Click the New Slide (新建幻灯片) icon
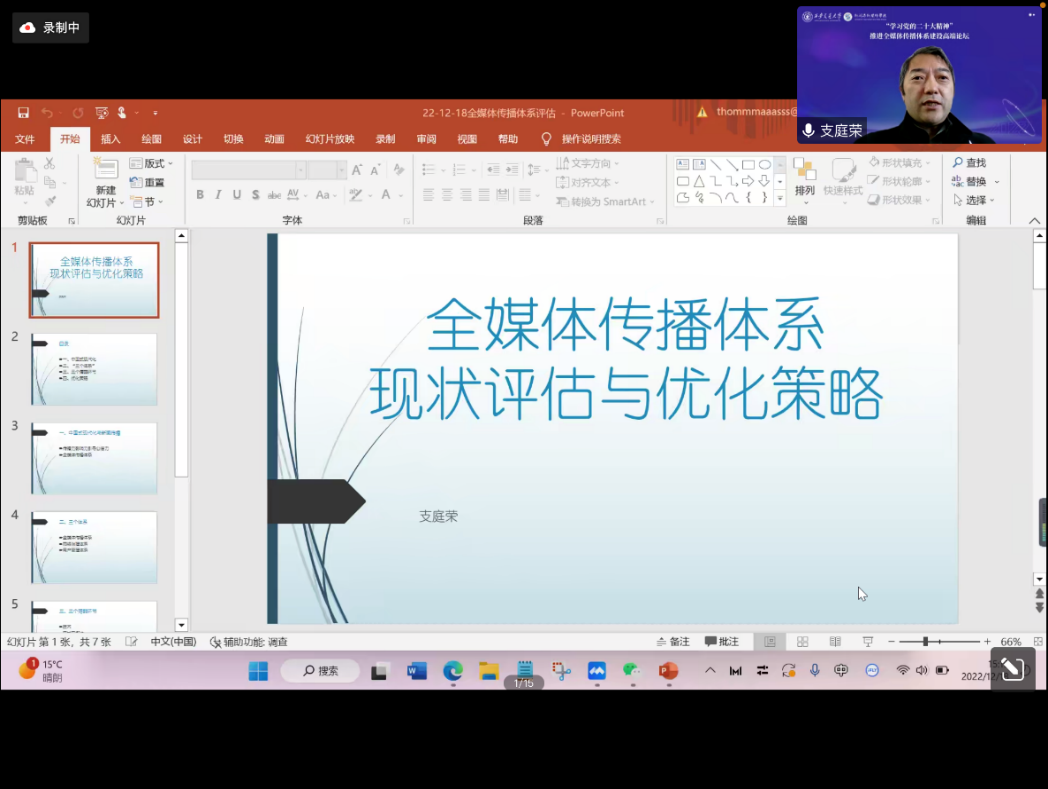This screenshot has height=789, width=1048. point(105,170)
